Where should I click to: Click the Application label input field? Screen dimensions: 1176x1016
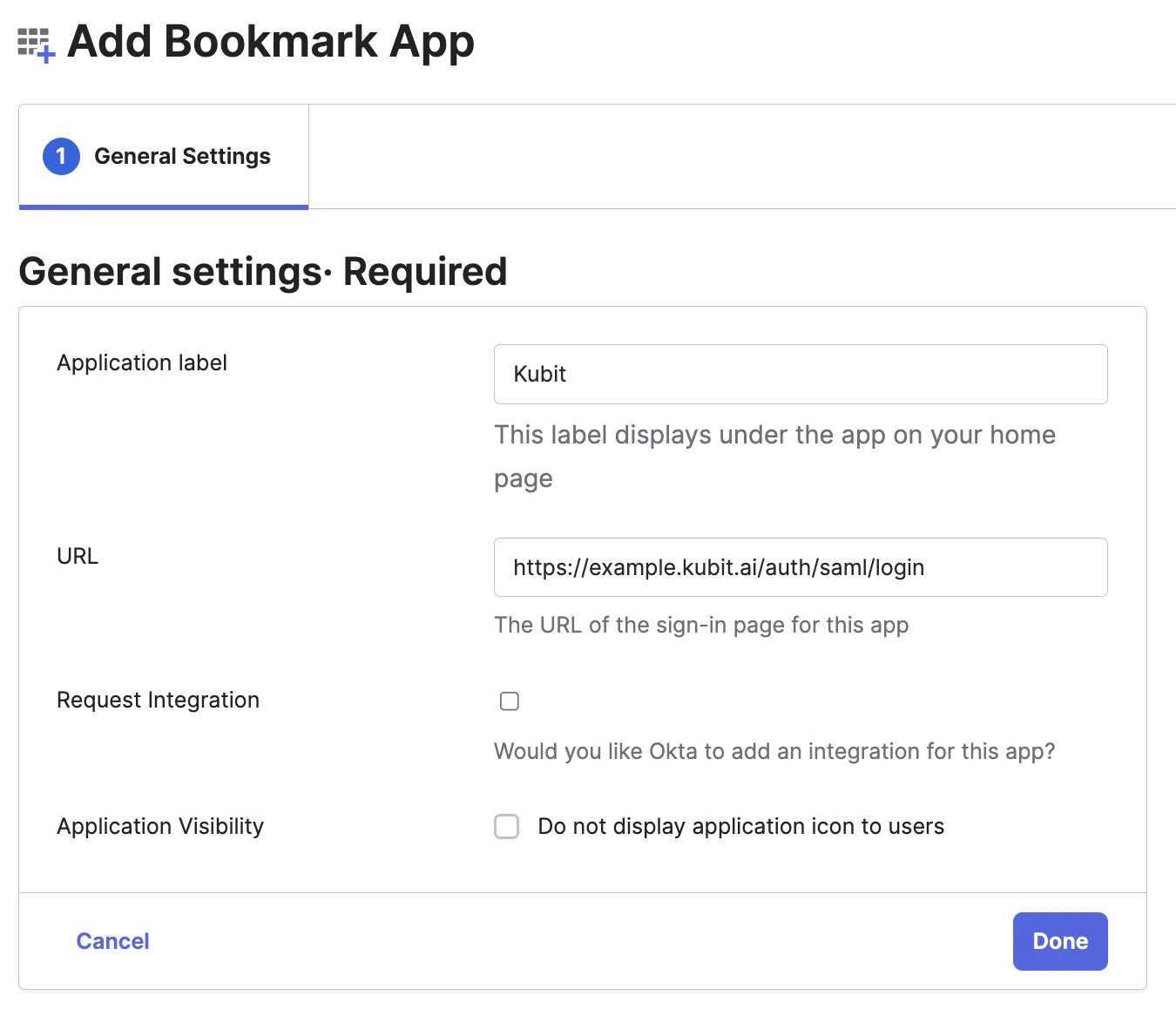coord(800,374)
